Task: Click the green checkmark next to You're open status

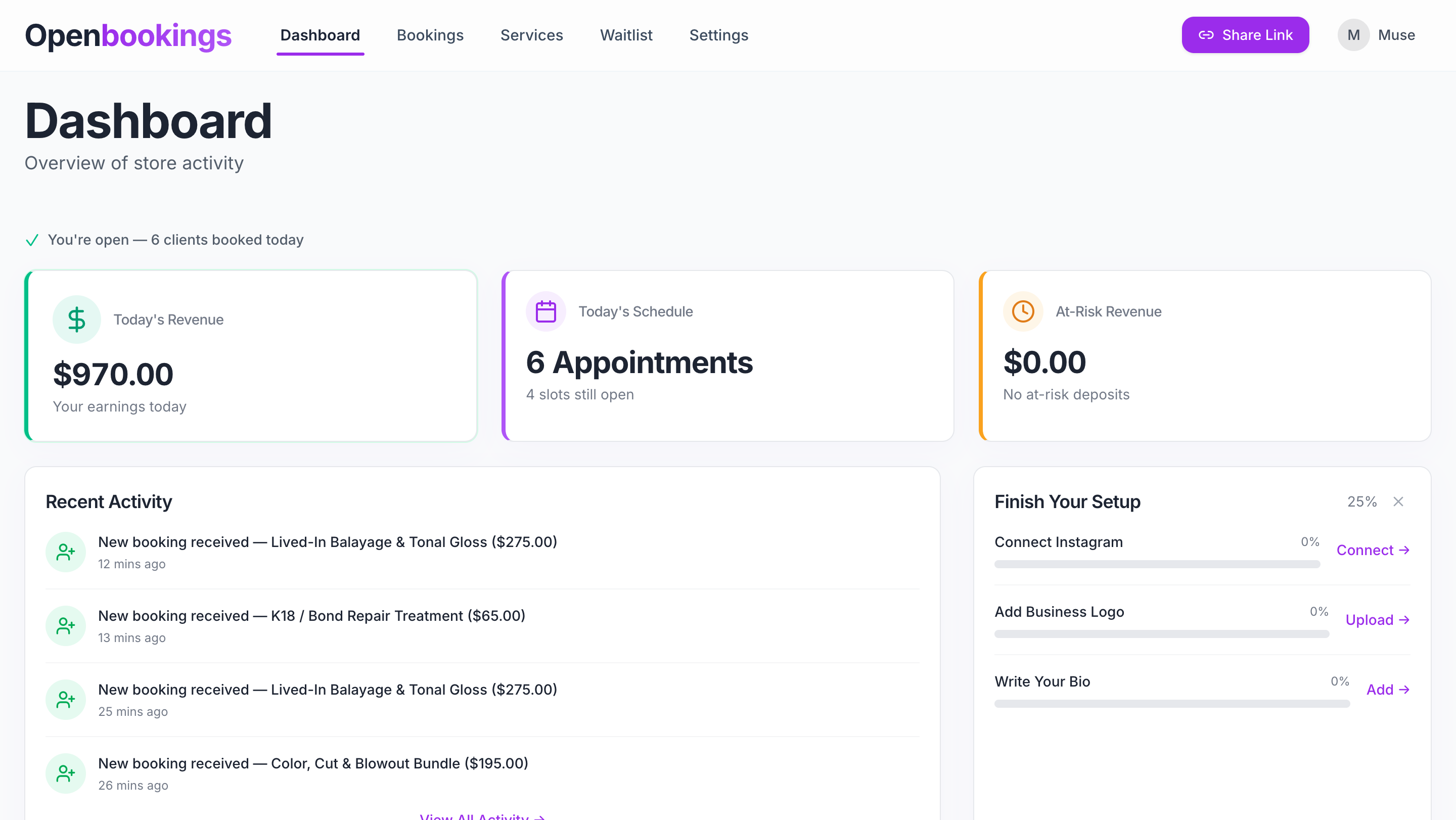Action: click(x=32, y=240)
